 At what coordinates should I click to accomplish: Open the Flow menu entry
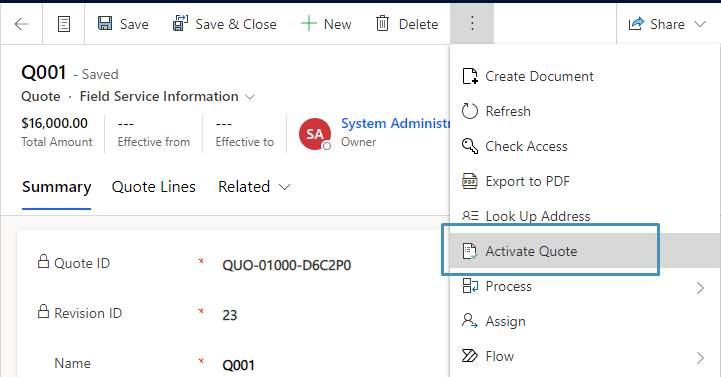coord(585,356)
